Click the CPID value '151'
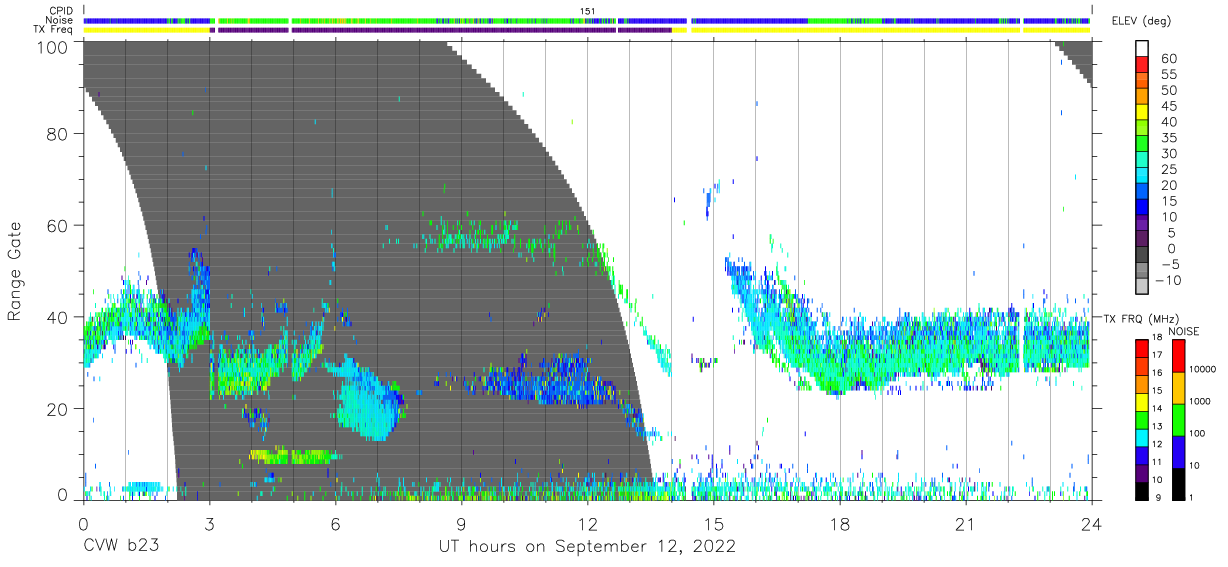Screen dimensions: 1228x567 (587, 11)
